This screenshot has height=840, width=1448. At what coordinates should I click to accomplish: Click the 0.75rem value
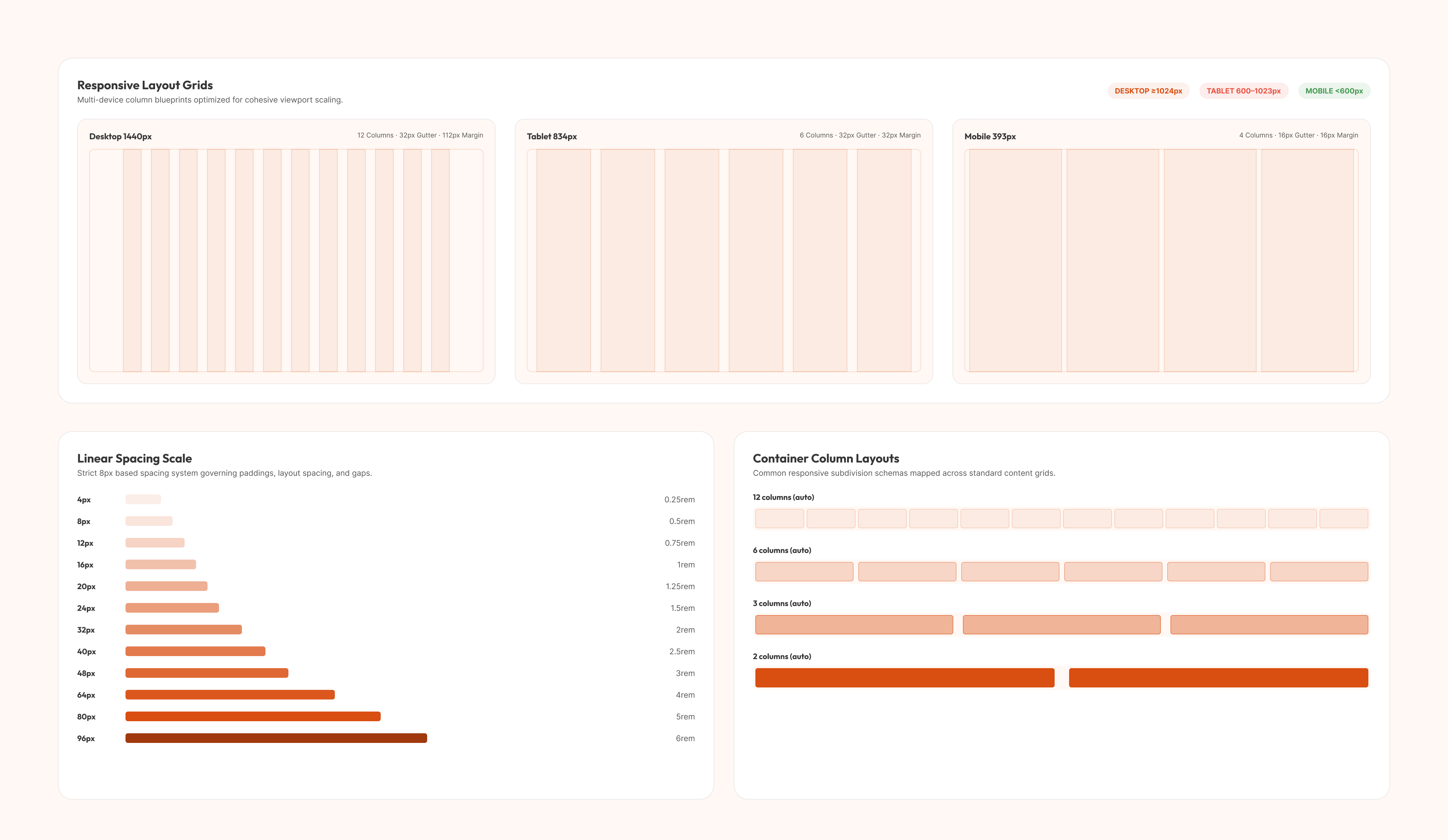680,543
